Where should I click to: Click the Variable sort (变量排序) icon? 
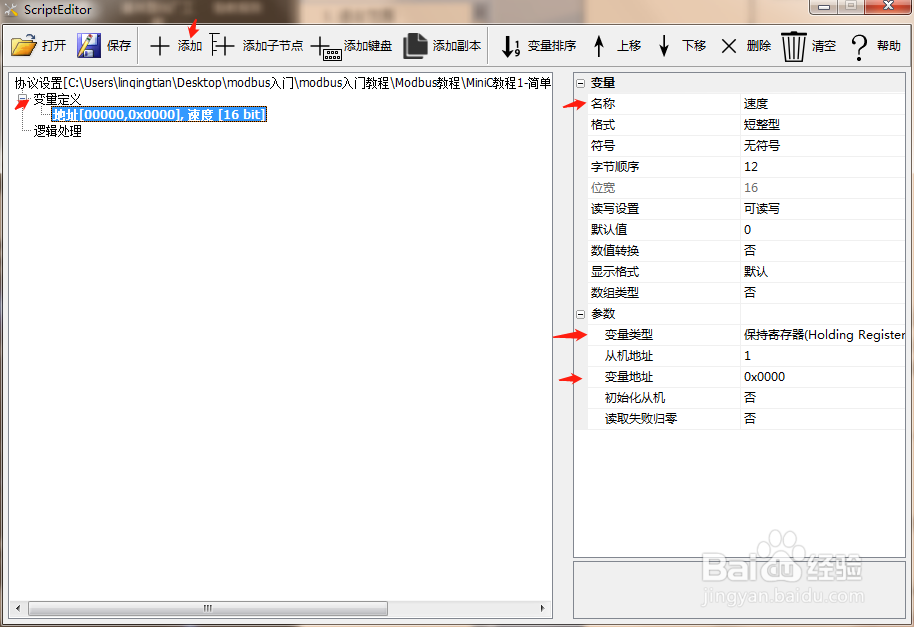coord(511,46)
